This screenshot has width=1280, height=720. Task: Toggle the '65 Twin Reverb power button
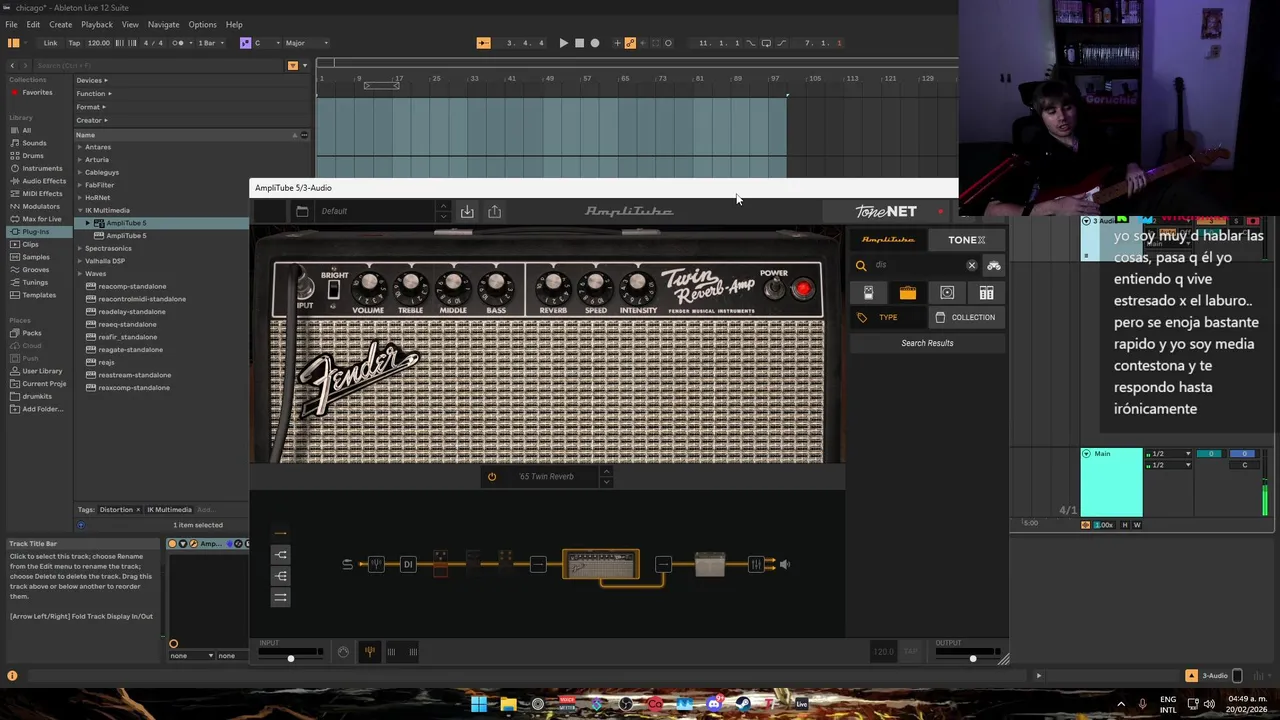coord(491,476)
